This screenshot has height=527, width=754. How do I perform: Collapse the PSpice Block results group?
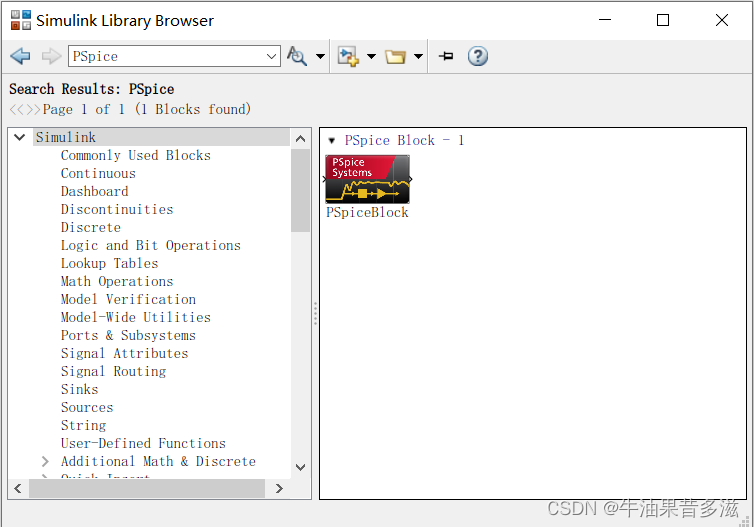click(331, 140)
